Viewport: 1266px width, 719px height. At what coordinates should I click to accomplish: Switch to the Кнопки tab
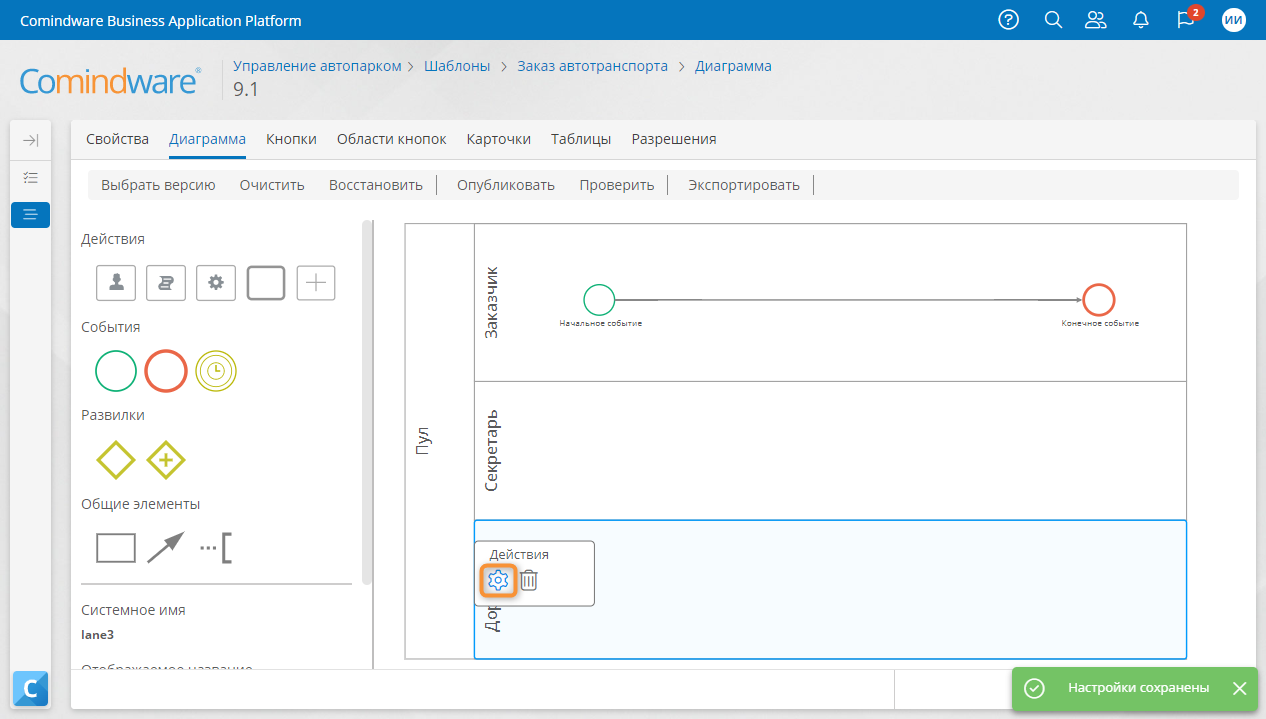point(291,139)
